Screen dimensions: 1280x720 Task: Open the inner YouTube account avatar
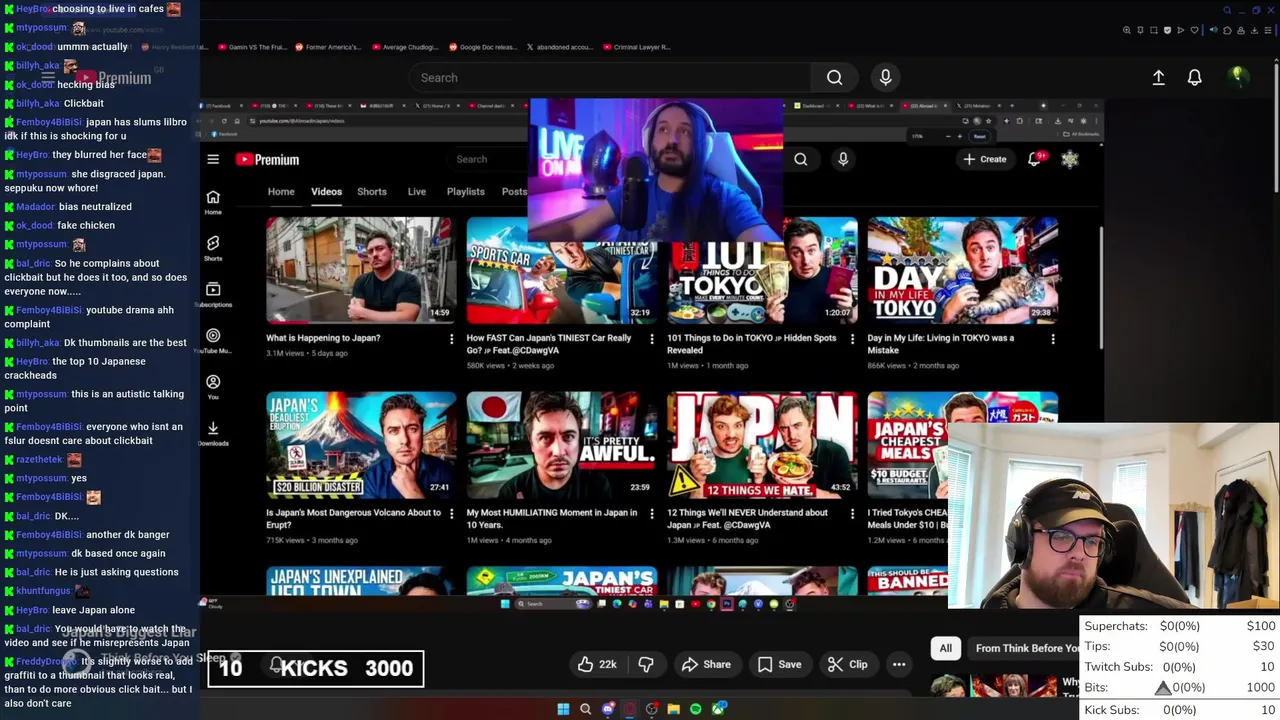point(1070,159)
